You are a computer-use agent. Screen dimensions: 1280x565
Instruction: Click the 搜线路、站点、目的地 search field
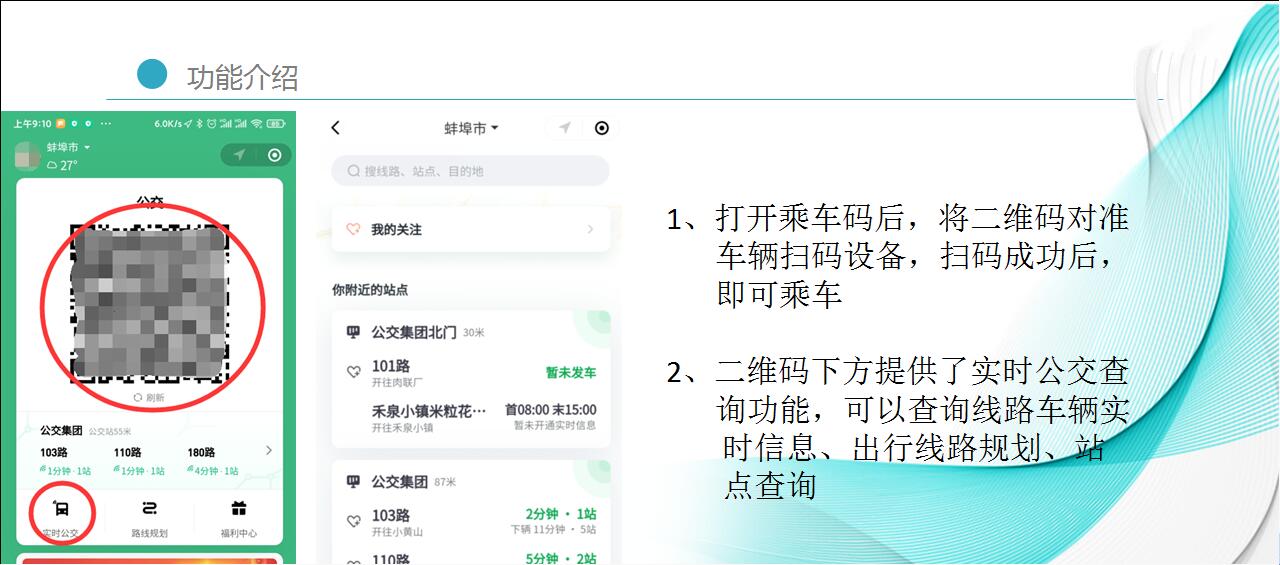(x=470, y=171)
